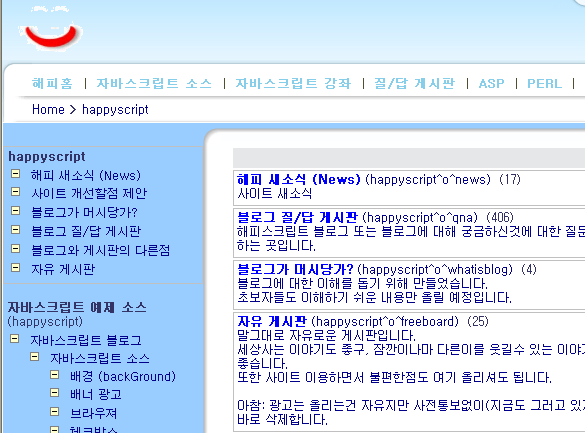Toggle the minus icon beside 블로그 질/답 게시판
Viewport: 585px width, 433px height.
point(15,230)
